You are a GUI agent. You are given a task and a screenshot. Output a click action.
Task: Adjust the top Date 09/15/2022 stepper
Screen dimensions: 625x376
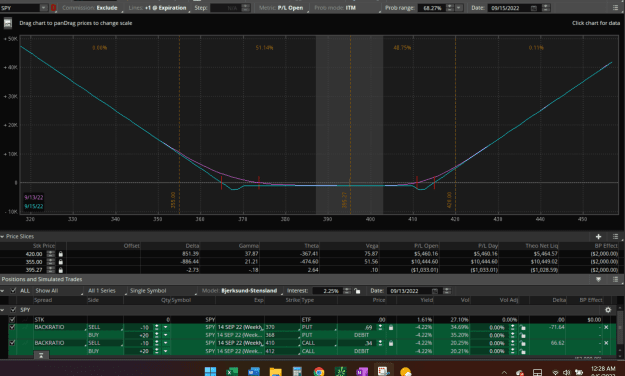(546, 8)
